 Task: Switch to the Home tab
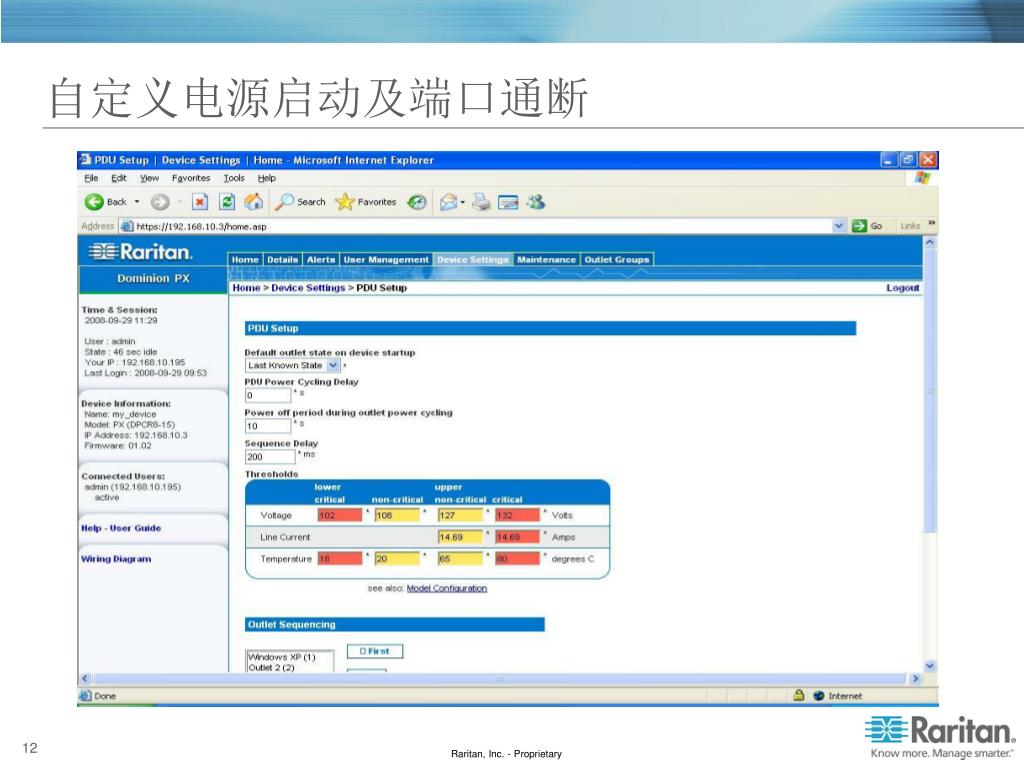[245, 259]
